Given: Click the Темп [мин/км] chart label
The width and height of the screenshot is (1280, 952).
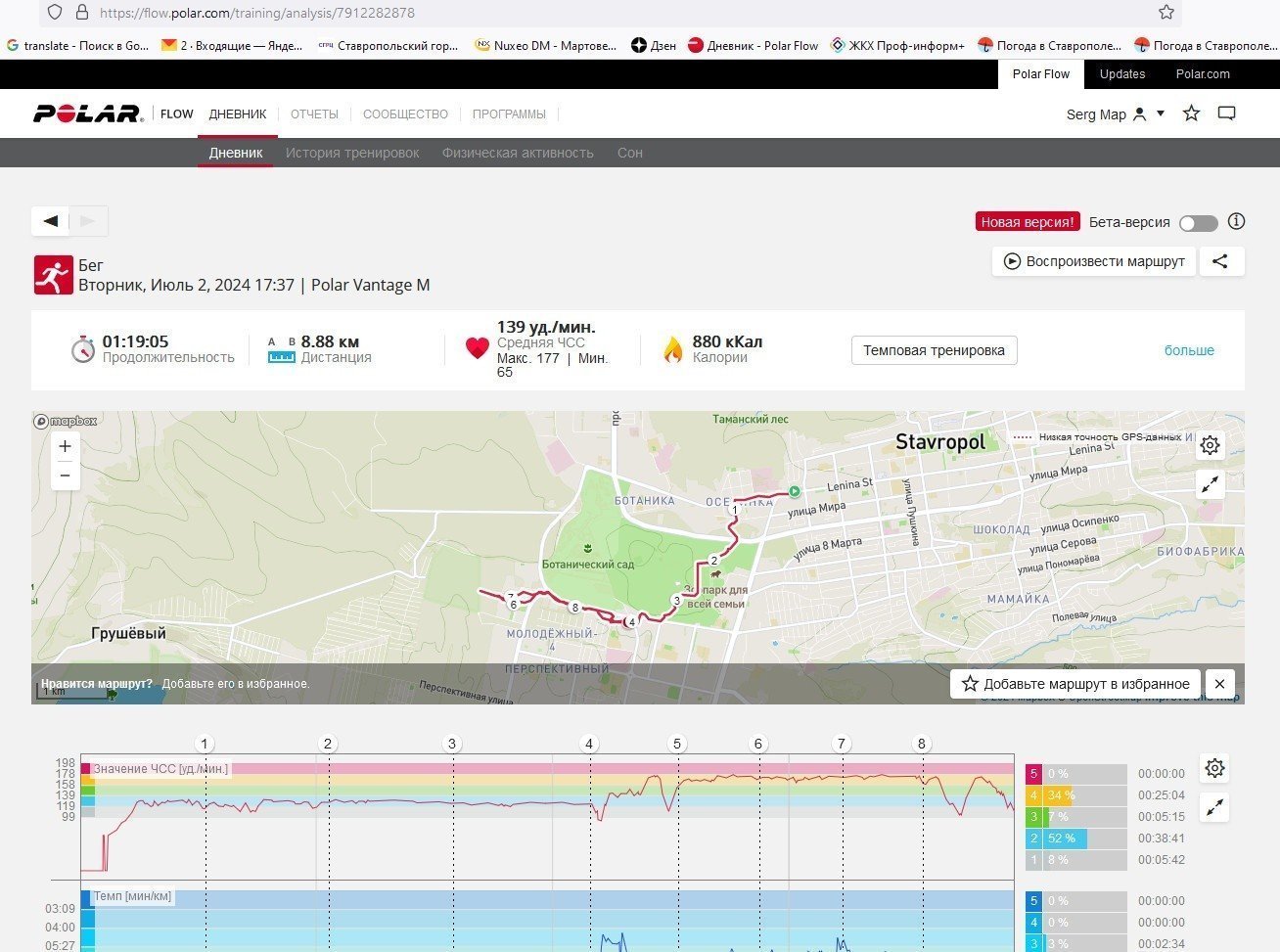Looking at the screenshot, I should coord(133,896).
